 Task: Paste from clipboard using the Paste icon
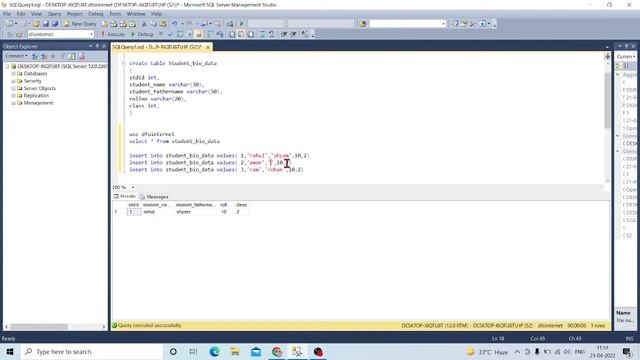pyautogui.click(x=163, y=24)
